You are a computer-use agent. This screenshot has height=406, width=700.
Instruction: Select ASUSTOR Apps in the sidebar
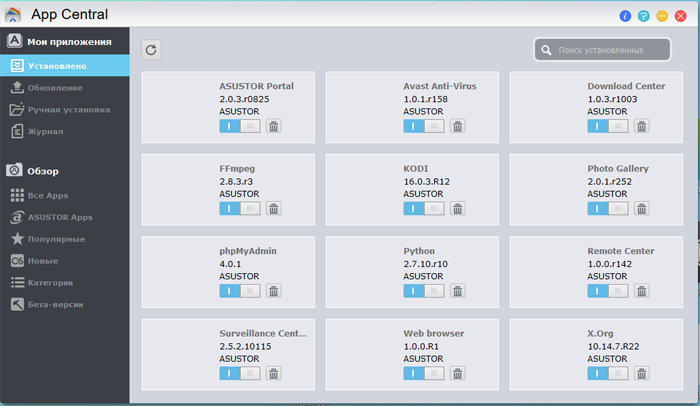point(60,217)
